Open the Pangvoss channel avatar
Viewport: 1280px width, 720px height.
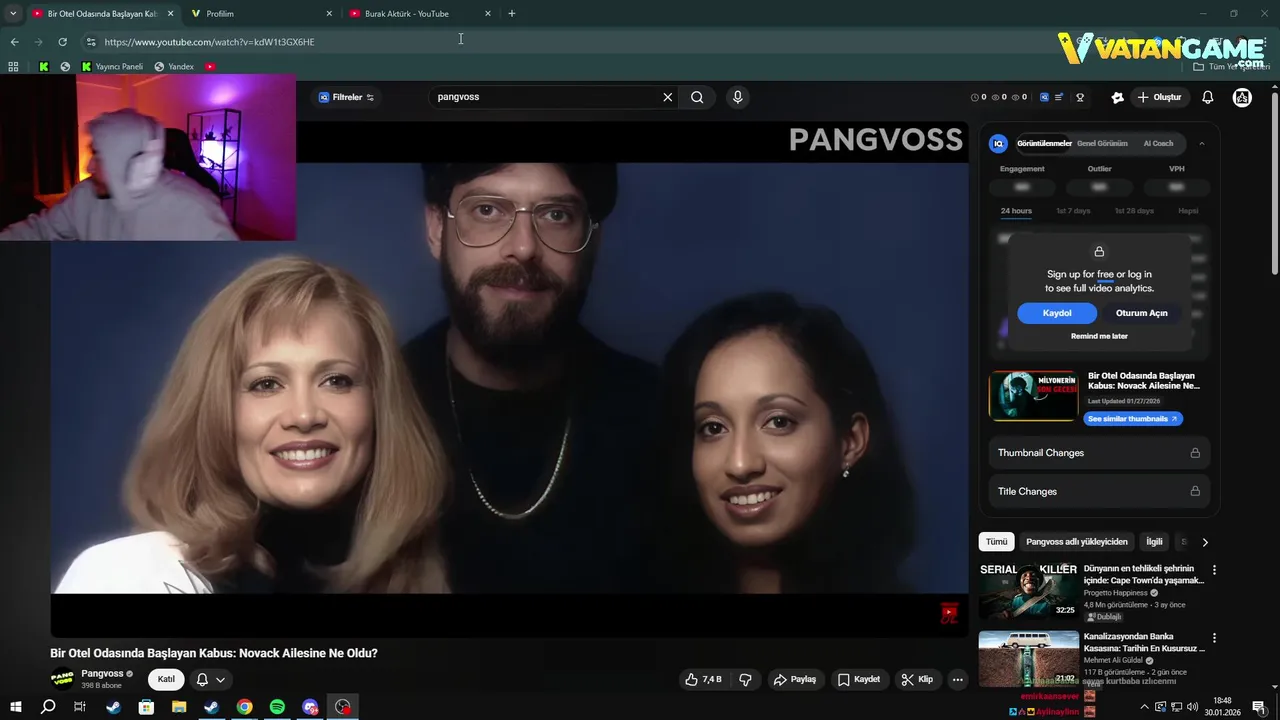62,679
